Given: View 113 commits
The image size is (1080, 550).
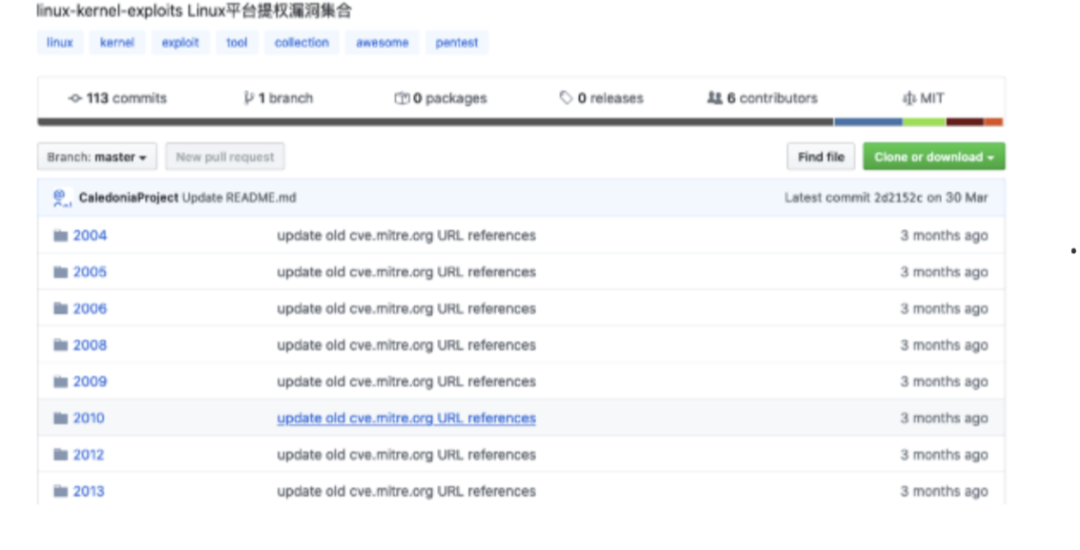Looking at the screenshot, I should 118,98.
